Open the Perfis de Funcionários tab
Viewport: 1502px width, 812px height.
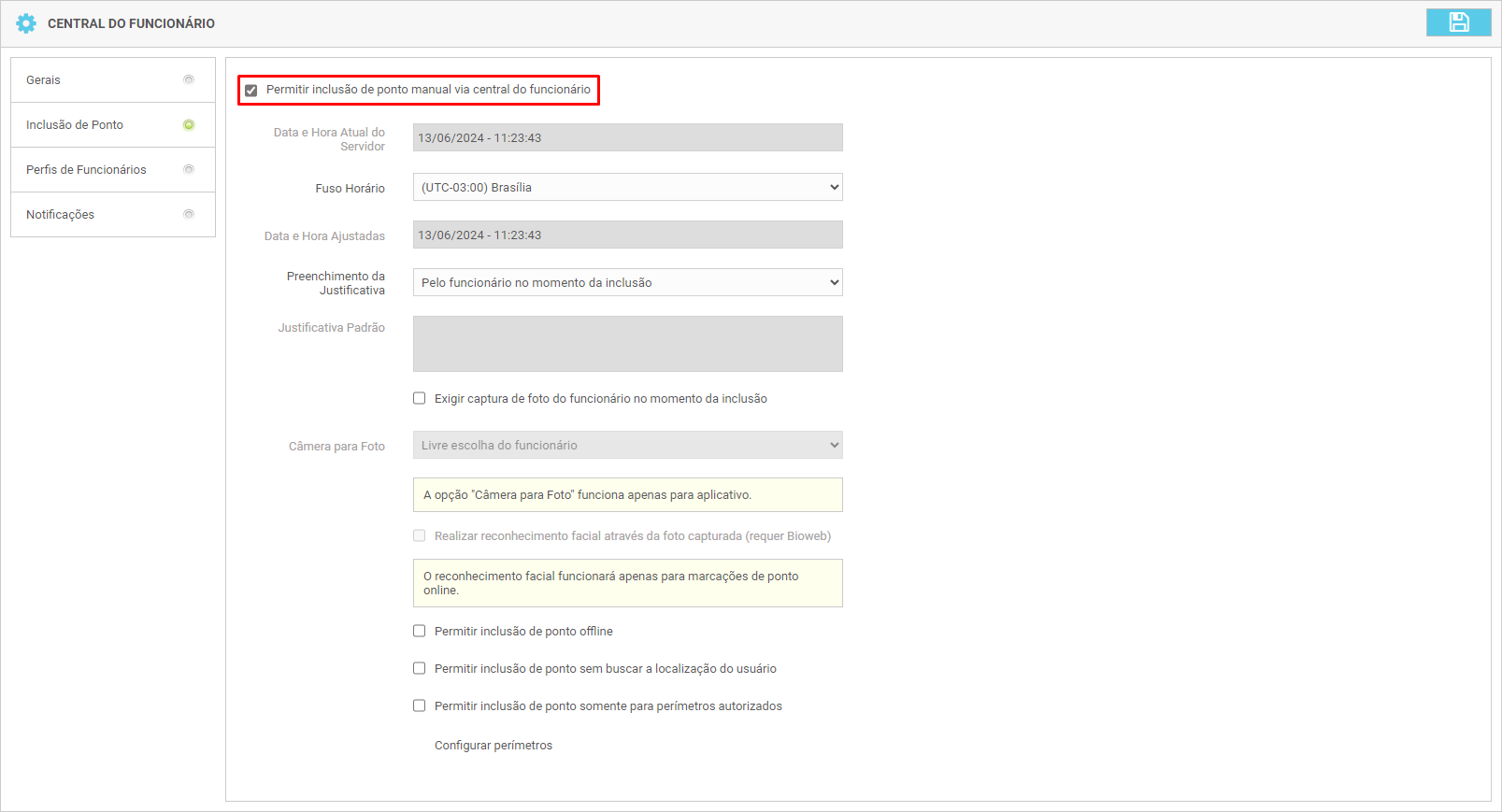pos(86,170)
